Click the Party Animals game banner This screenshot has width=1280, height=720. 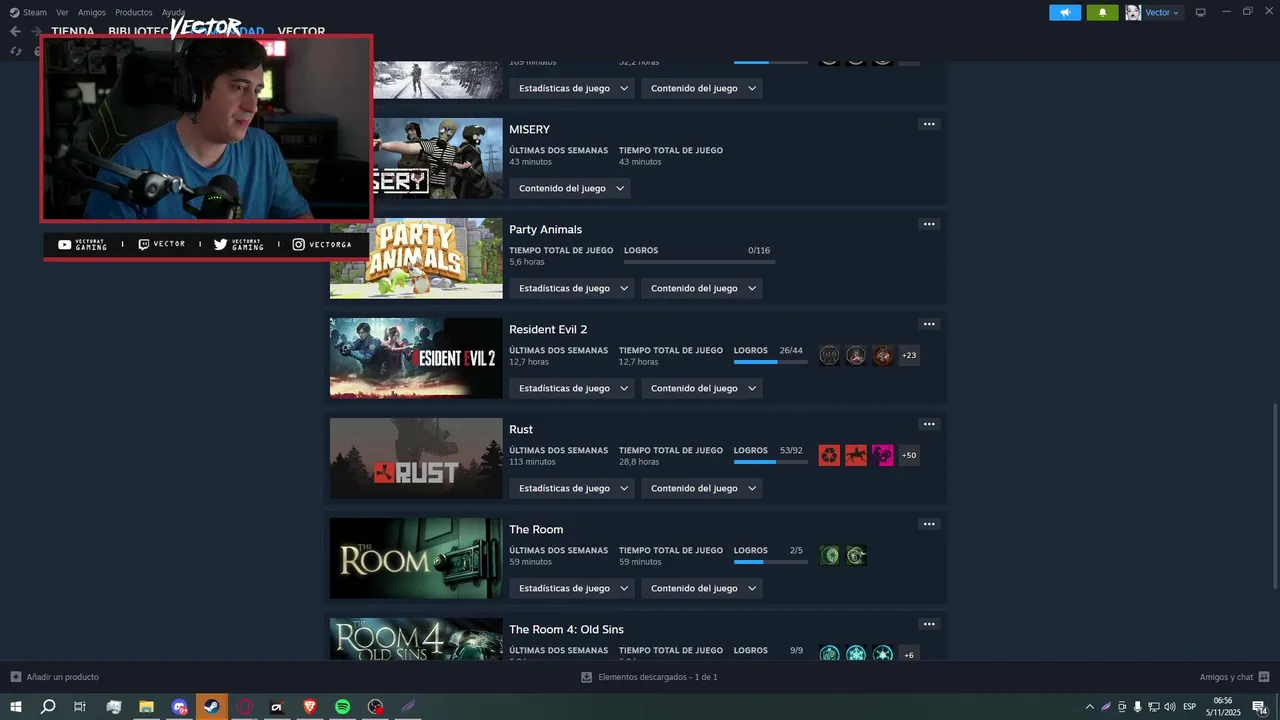[416, 258]
